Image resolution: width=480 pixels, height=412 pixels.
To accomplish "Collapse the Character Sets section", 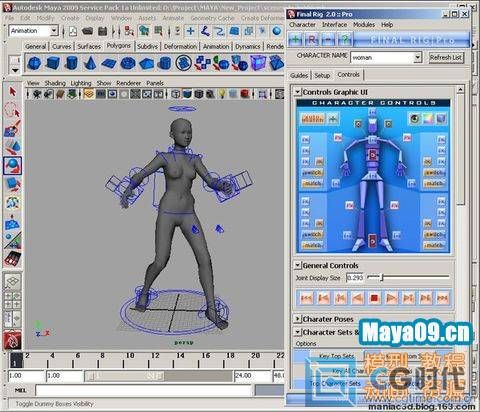I will pyautogui.click(x=298, y=332).
